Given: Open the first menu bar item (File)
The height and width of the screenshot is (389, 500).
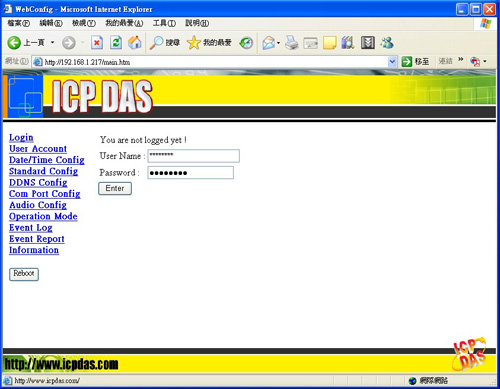Looking at the screenshot, I should [18, 23].
